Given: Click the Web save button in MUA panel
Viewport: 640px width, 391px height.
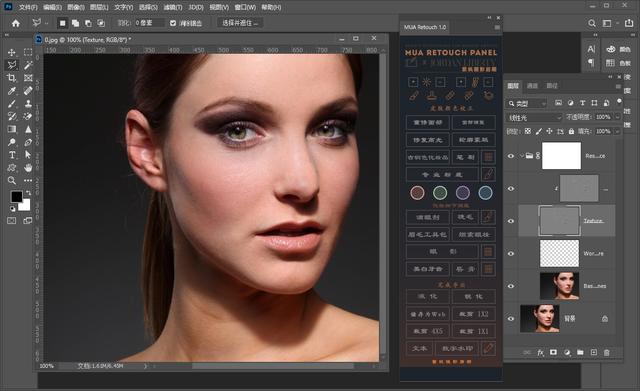Looking at the screenshot, I should coord(428,314).
